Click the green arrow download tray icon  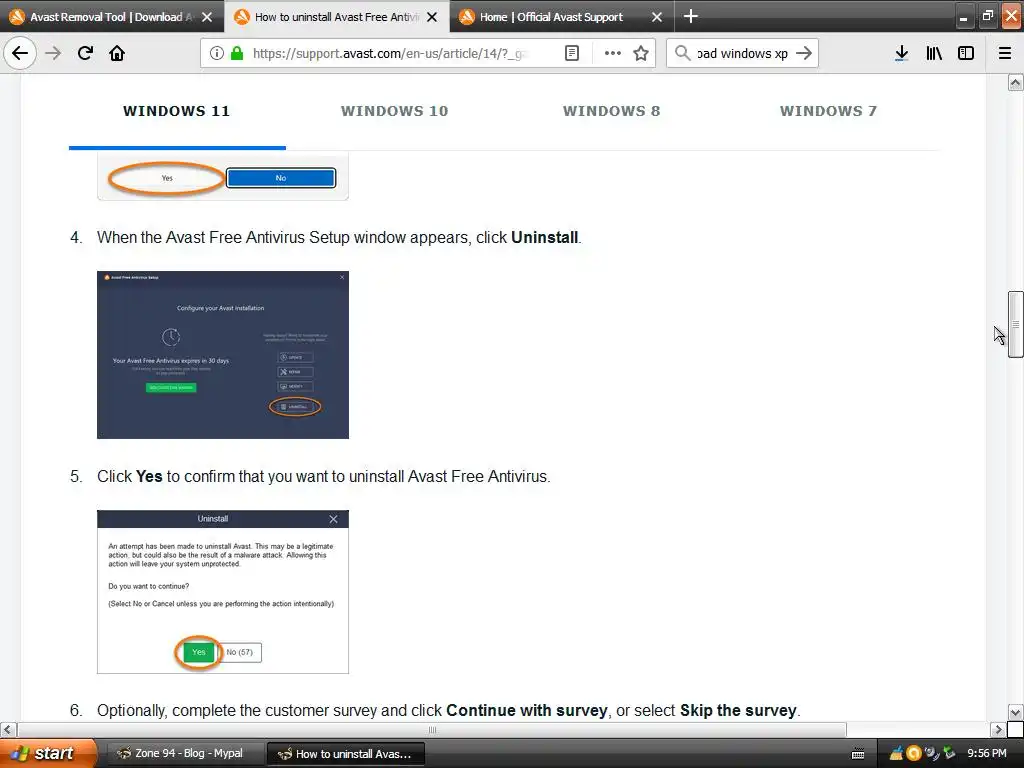pos(949,754)
